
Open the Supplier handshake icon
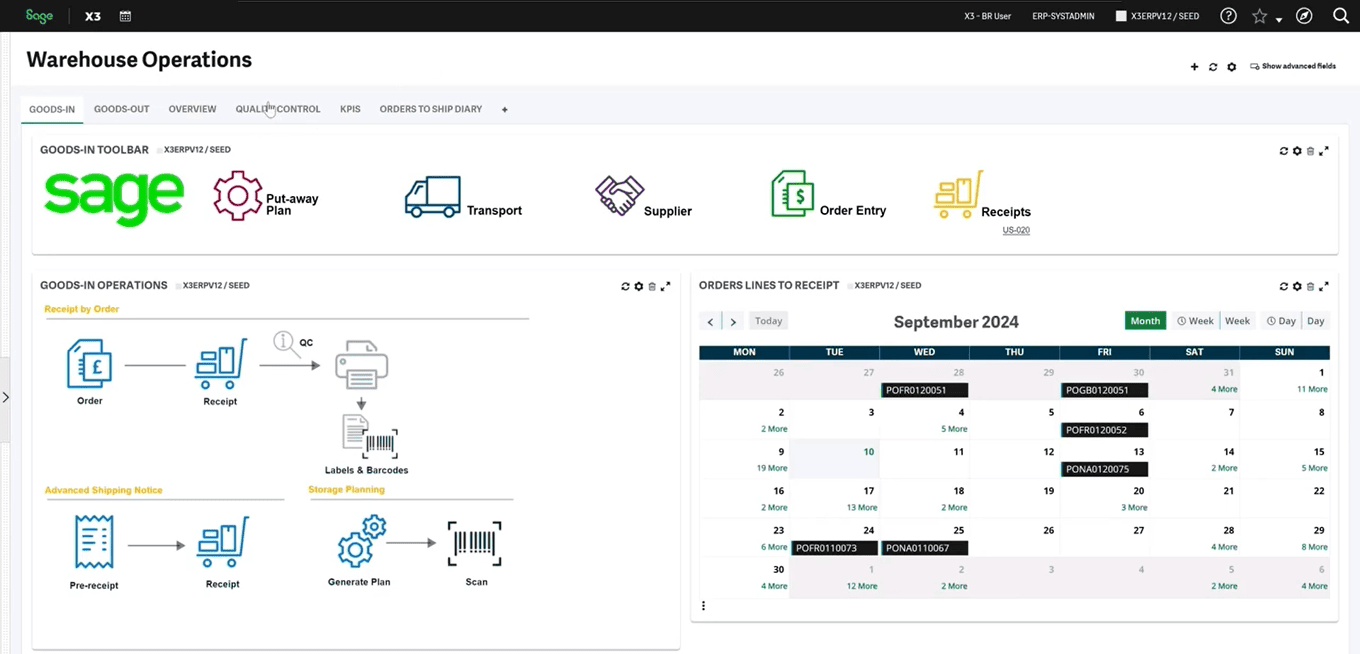pyautogui.click(x=620, y=195)
